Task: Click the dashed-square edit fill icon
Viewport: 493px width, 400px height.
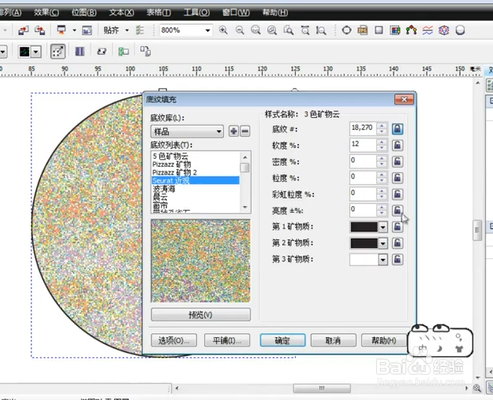Action: (58, 51)
